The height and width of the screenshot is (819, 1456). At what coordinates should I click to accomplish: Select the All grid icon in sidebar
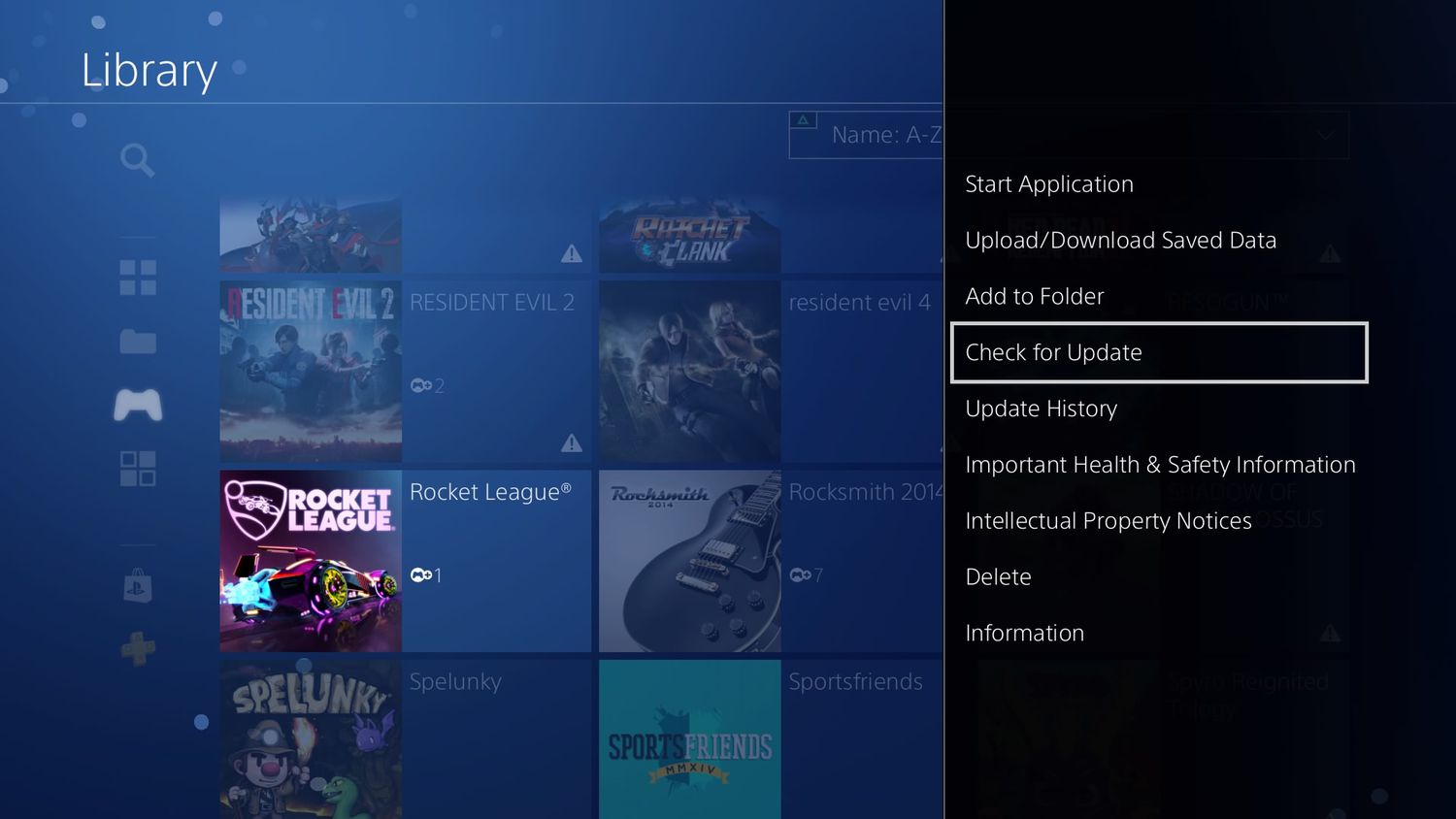(x=138, y=278)
